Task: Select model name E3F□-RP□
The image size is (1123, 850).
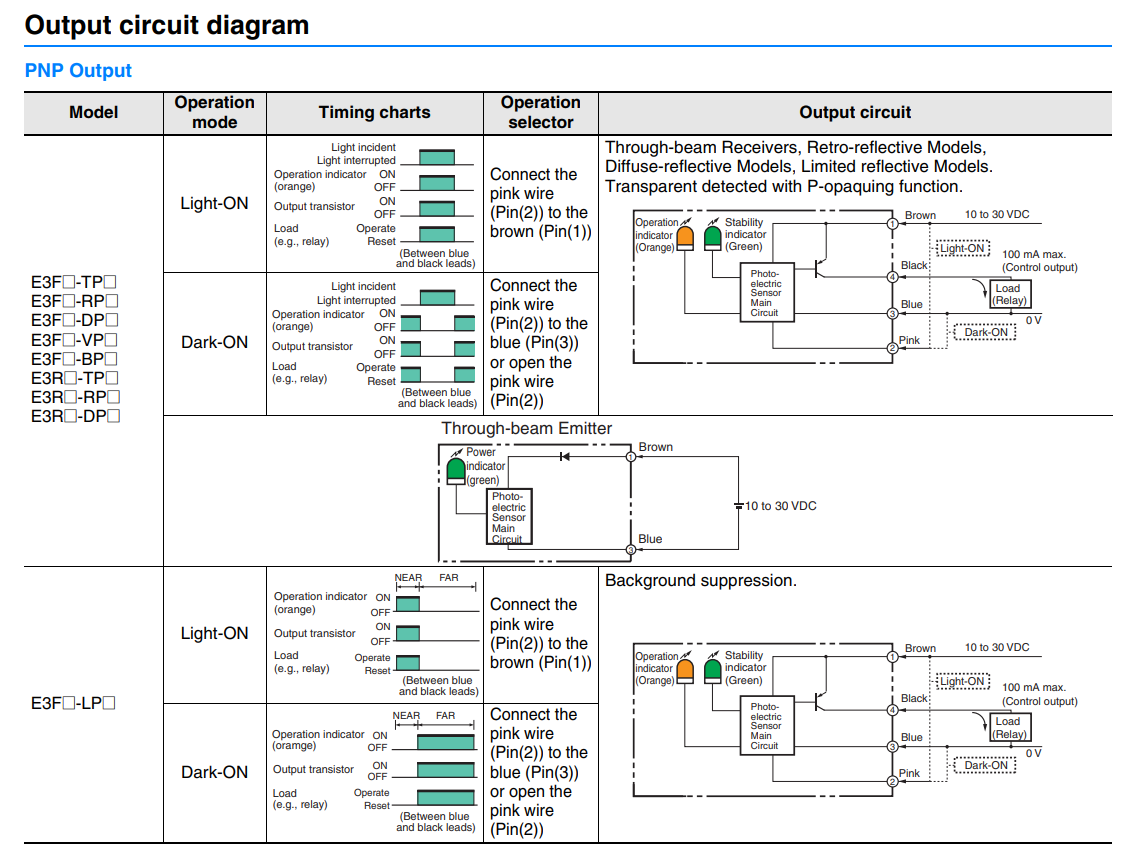Action: [x=74, y=301]
